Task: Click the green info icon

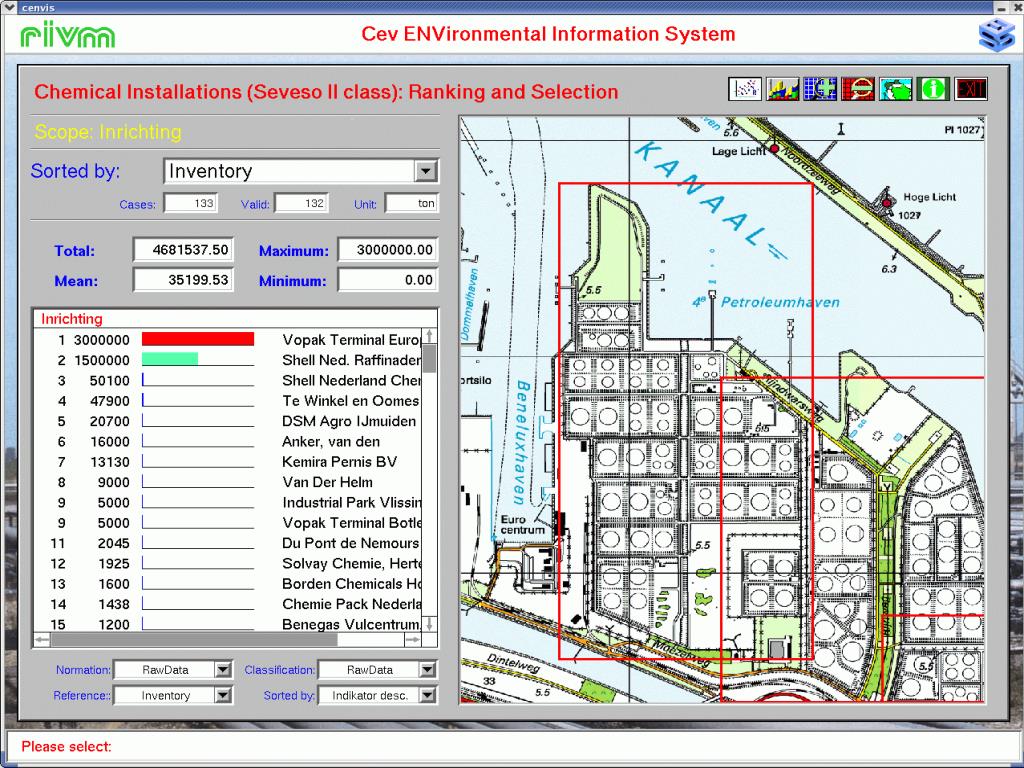Action: coord(933,89)
